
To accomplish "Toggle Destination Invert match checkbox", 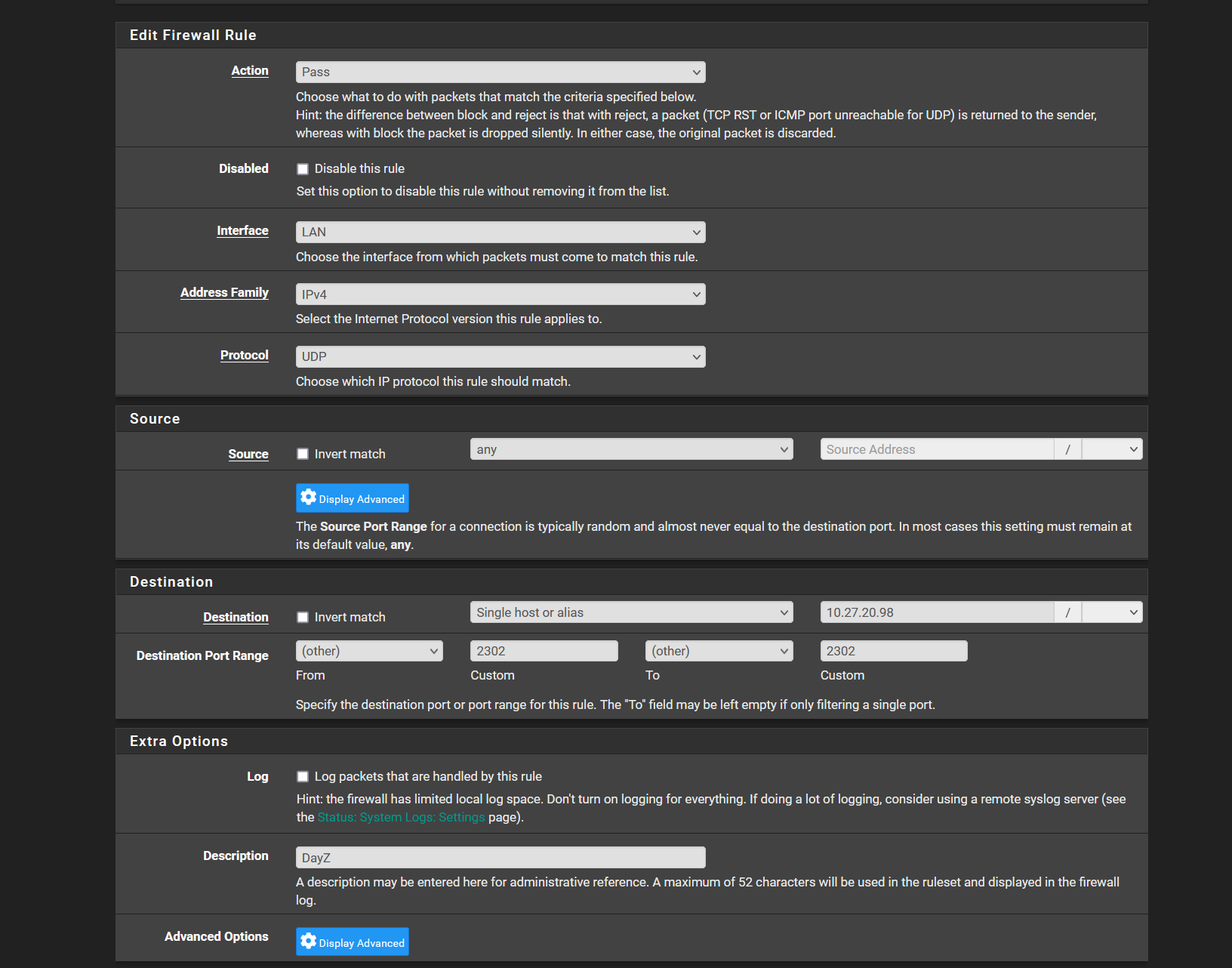I will pyautogui.click(x=303, y=617).
